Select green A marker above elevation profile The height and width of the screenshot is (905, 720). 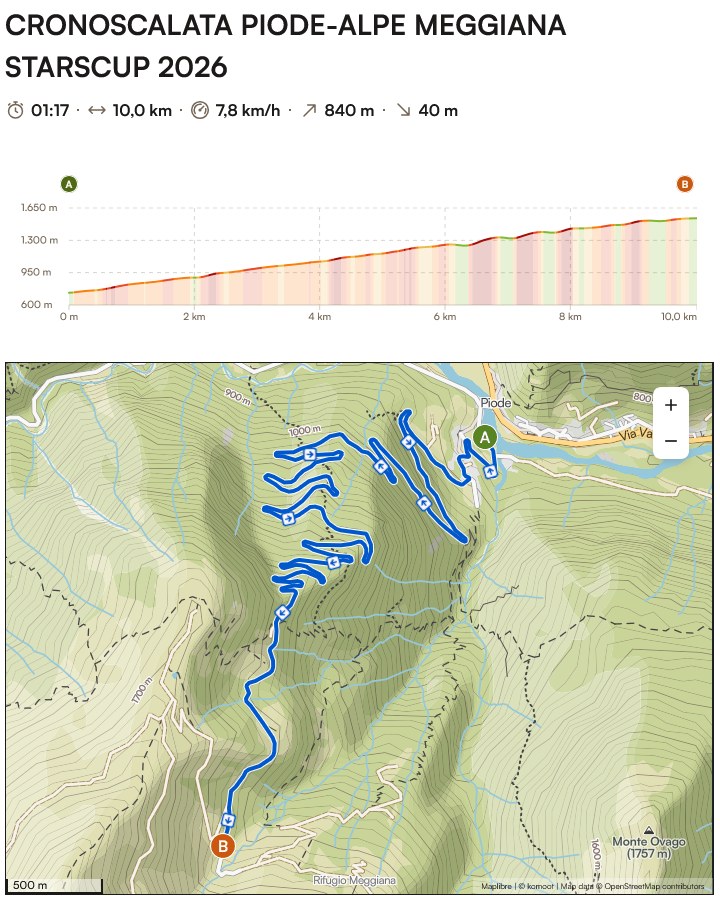[x=69, y=184]
